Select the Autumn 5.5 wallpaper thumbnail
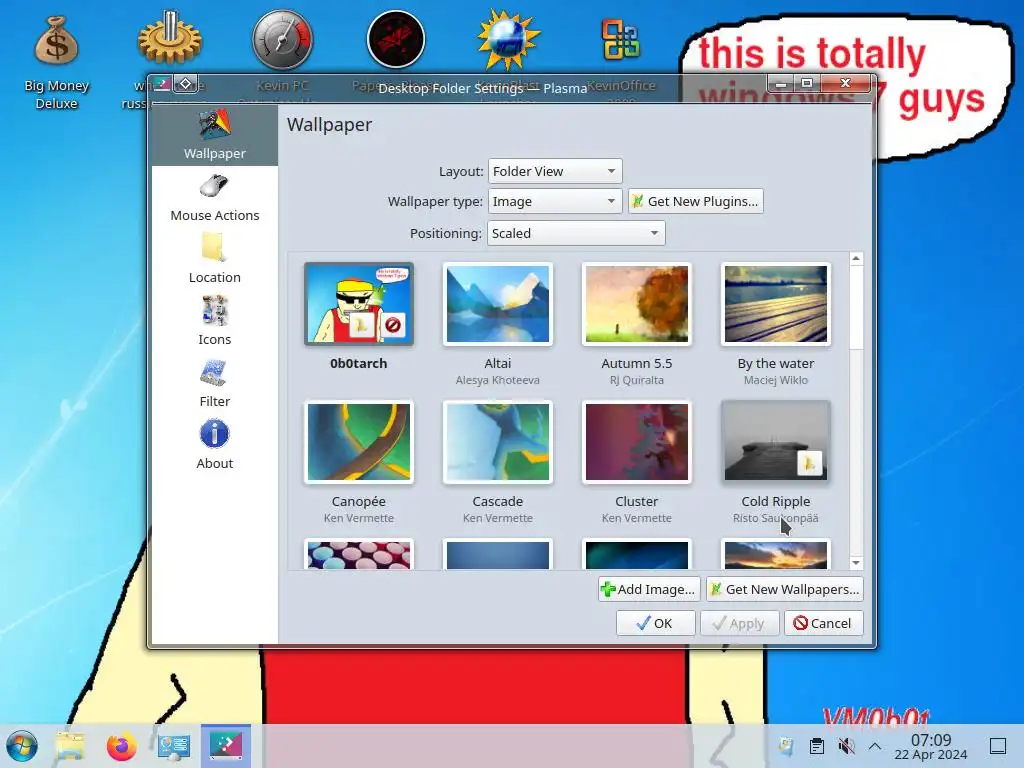1024x768 pixels. pos(637,304)
